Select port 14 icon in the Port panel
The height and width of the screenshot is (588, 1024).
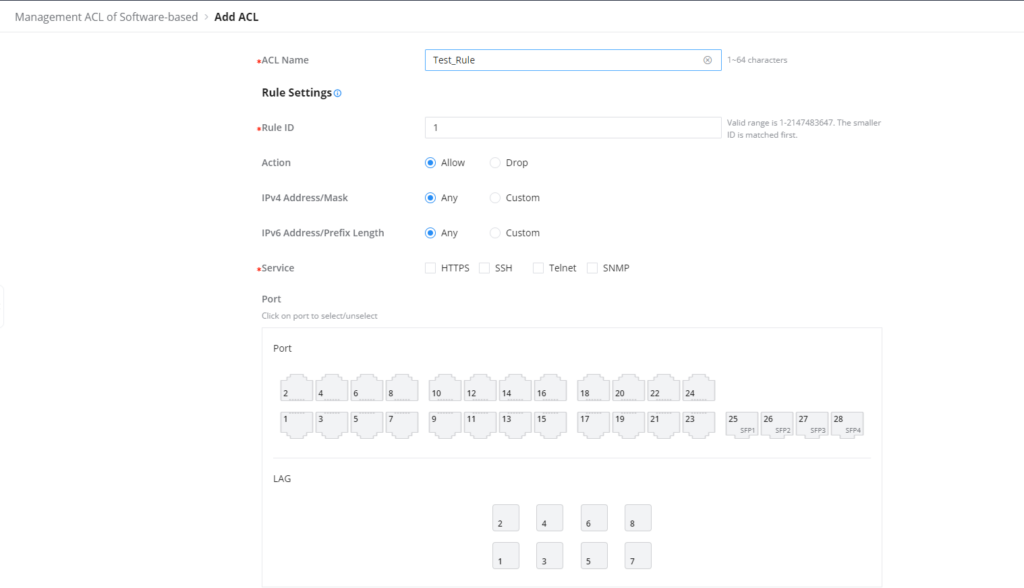click(515, 387)
